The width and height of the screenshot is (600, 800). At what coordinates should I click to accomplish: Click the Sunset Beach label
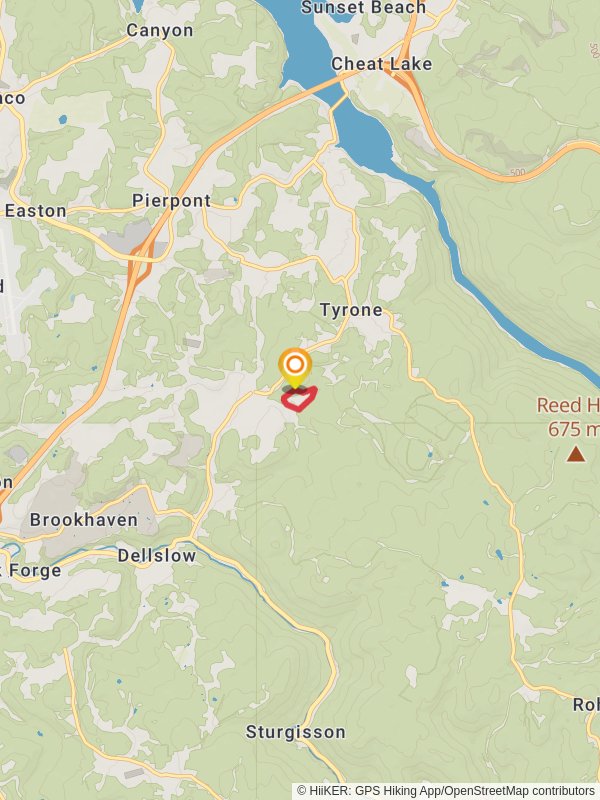point(363,8)
